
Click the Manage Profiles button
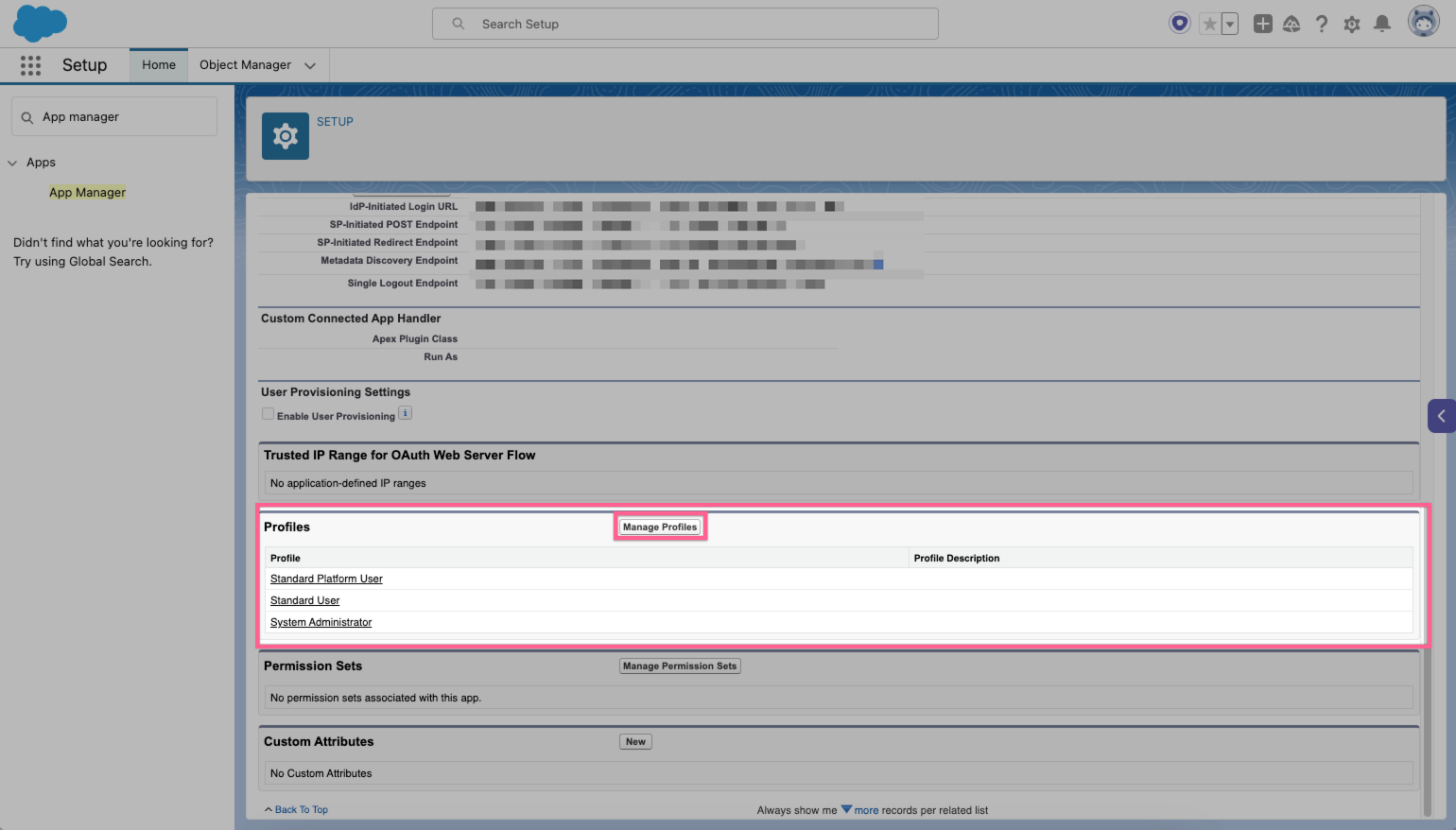[x=659, y=527]
